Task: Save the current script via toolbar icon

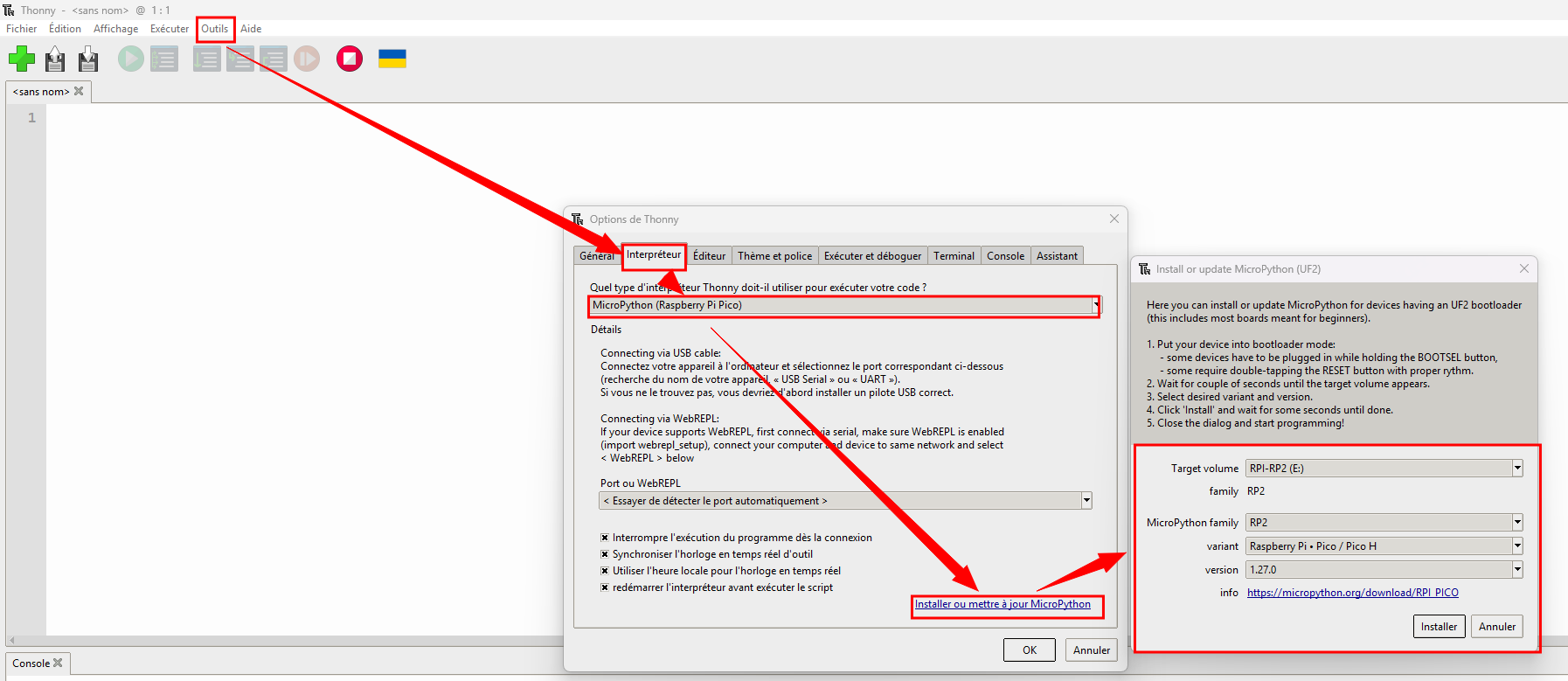Action: (x=88, y=59)
